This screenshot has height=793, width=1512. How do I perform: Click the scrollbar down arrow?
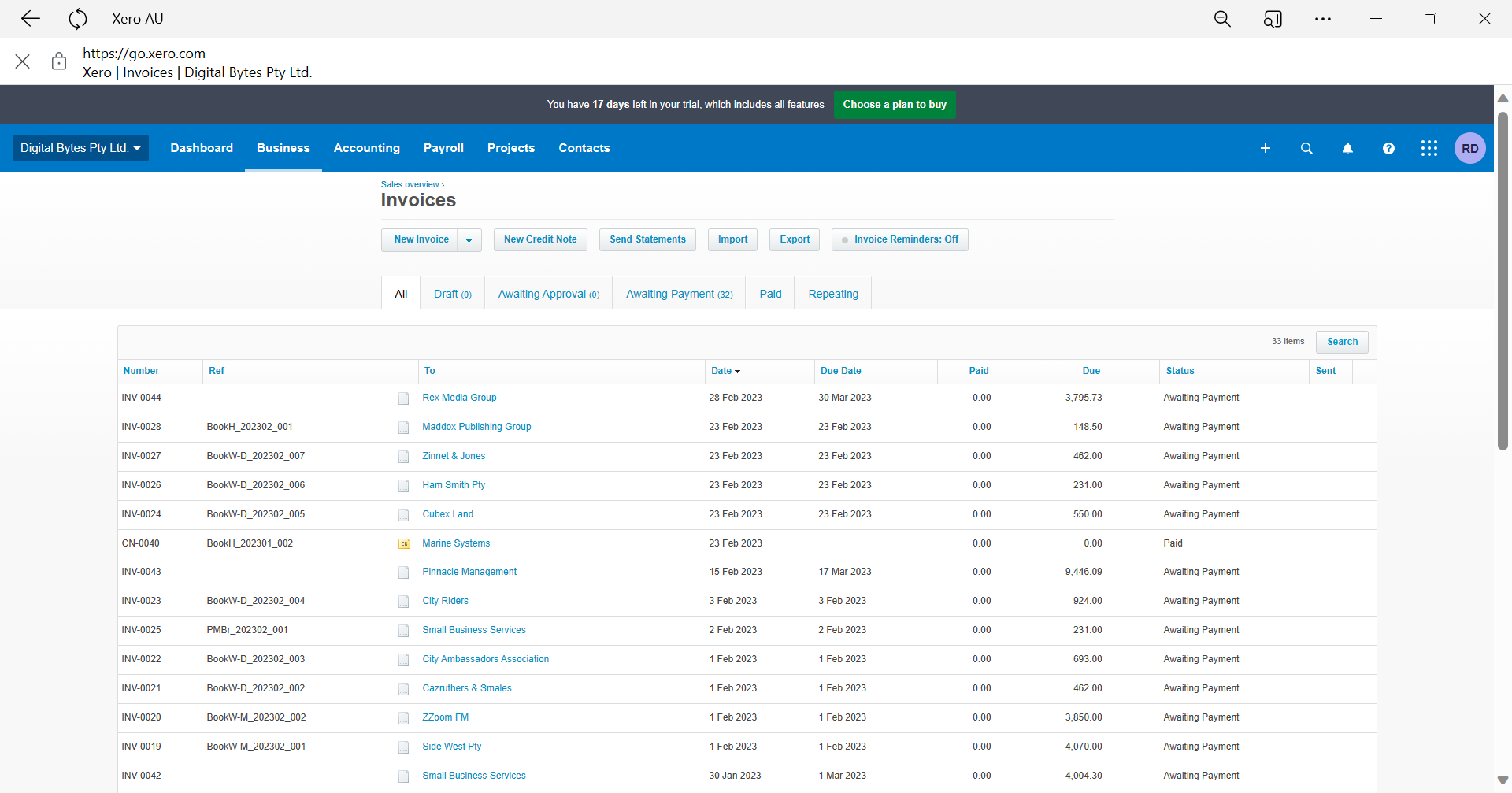1503,780
